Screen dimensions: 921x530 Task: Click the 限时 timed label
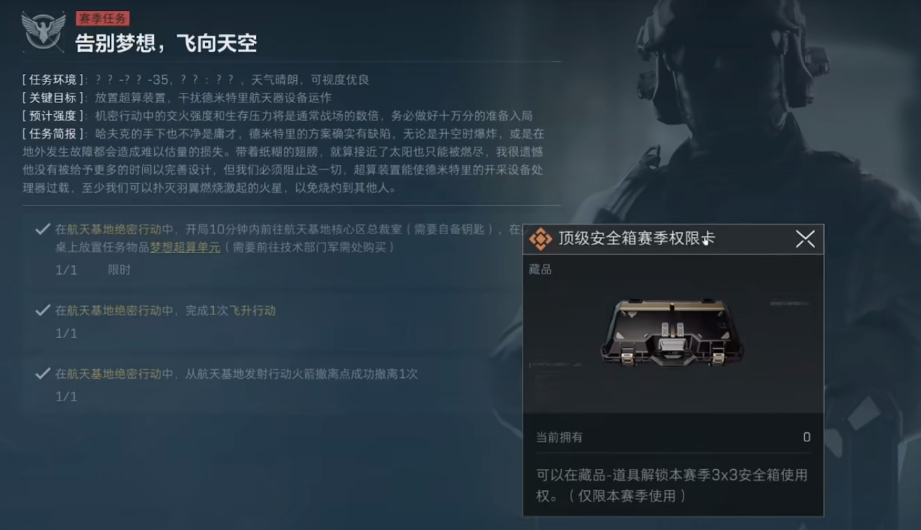coord(119,270)
